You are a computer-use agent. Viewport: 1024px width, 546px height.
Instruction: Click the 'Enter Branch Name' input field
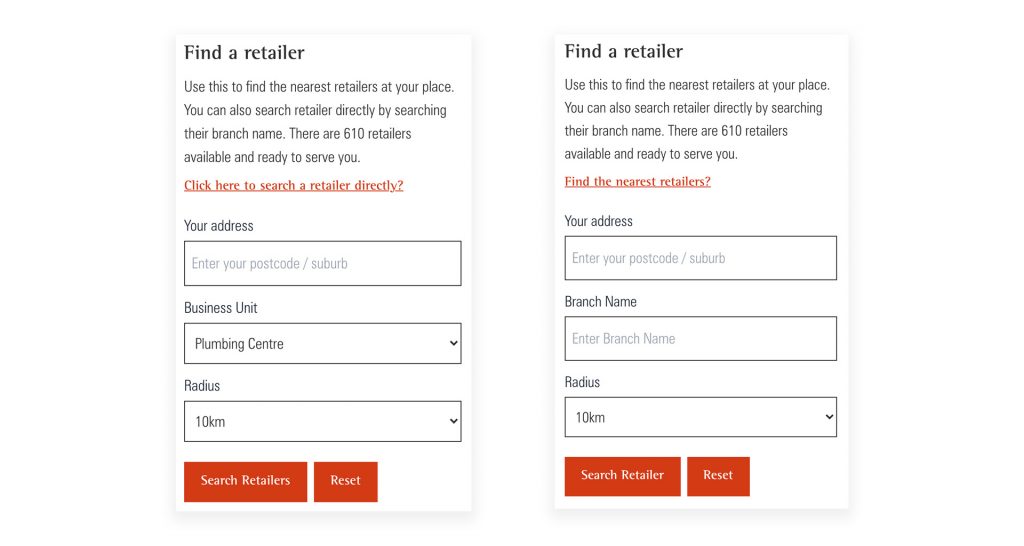(x=700, y=339)
